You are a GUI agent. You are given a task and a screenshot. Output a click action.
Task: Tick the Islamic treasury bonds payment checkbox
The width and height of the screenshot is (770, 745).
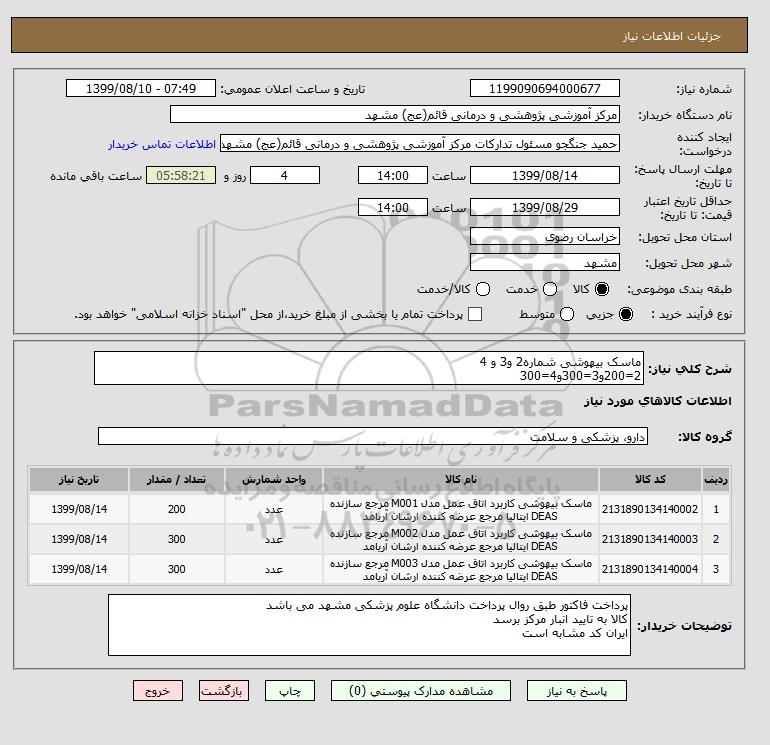click(x=475, y=314)
